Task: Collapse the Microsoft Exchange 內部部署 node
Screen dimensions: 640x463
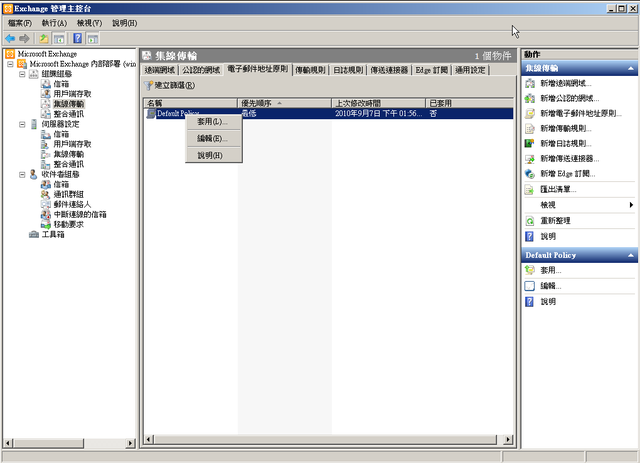Action: [10, 64]
